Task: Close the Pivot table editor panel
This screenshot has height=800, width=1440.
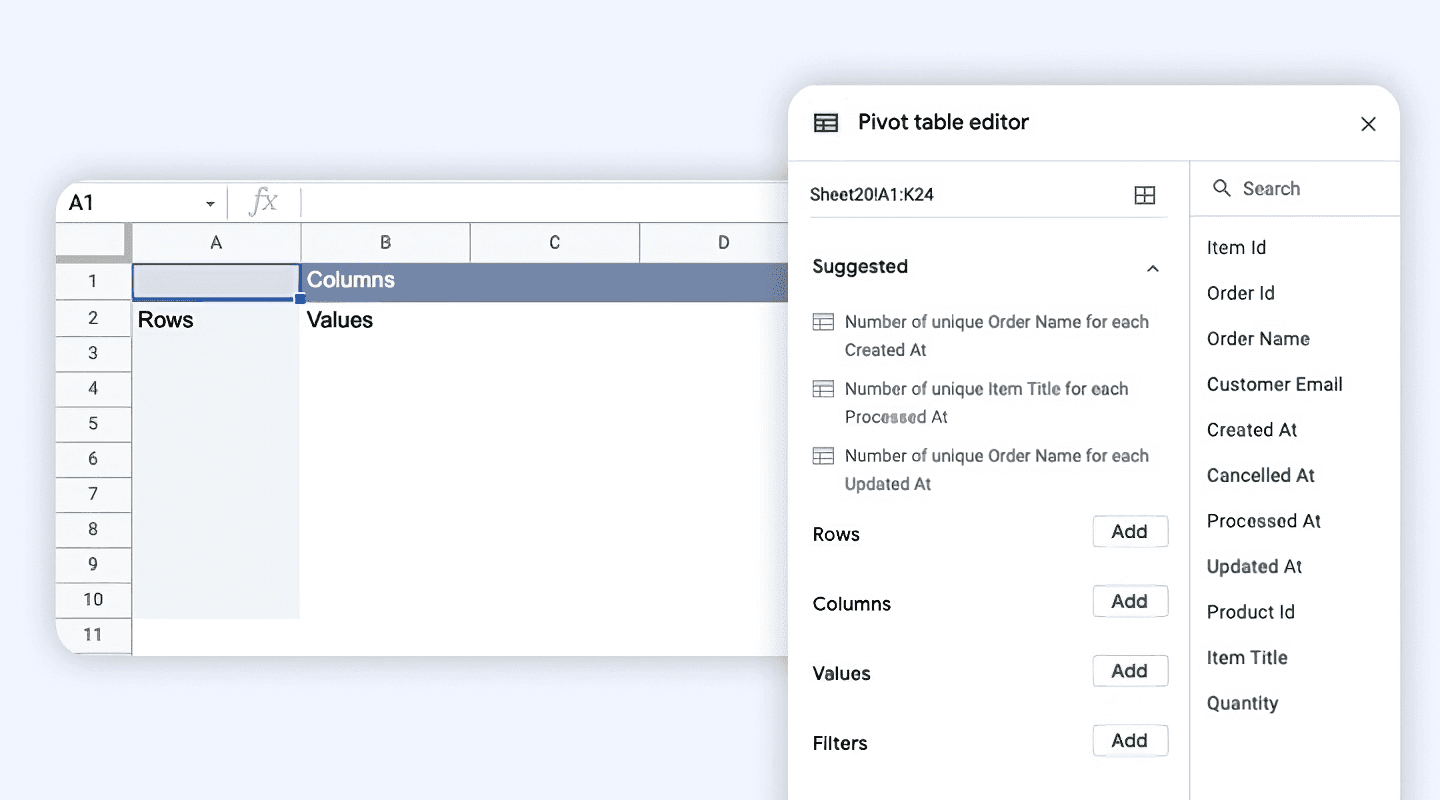Action: tap(1368, 124)
